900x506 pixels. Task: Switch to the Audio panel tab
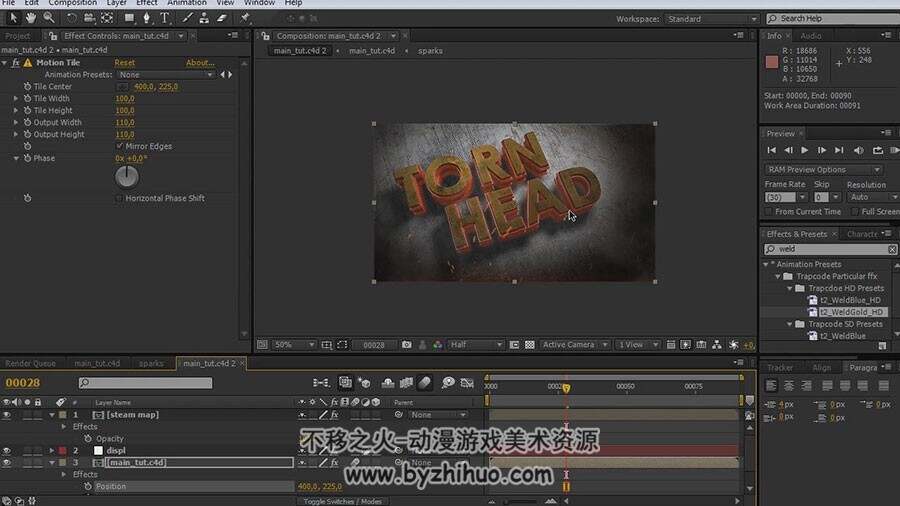810,36
